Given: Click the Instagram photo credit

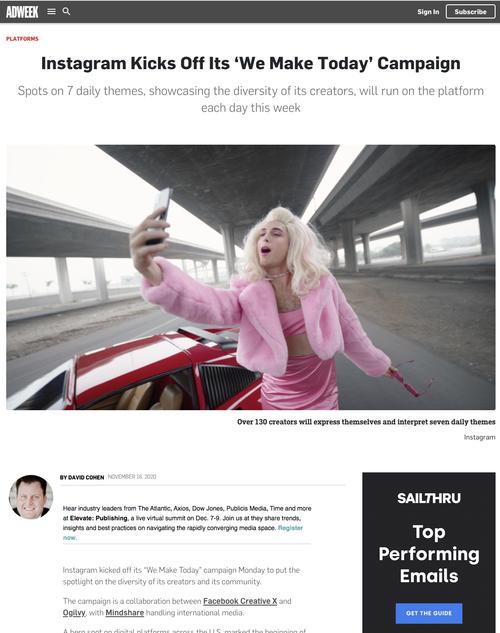Looking at the screenshot, I should (x=479, y=437).
